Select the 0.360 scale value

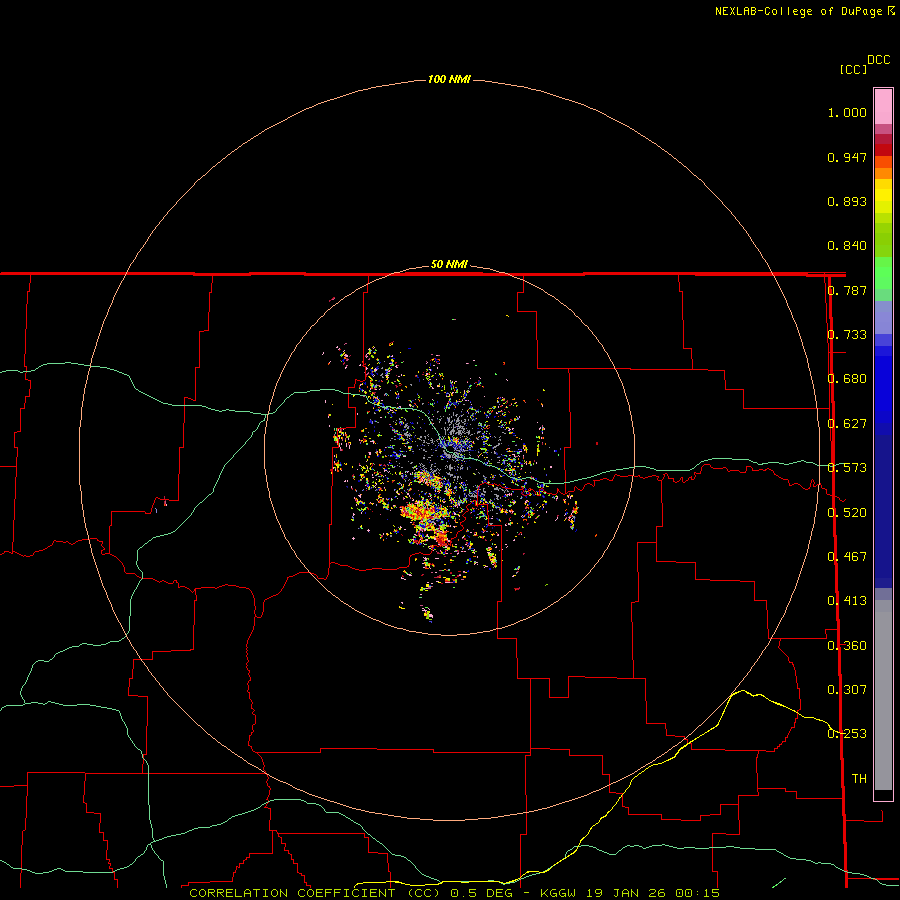[847, 646]
